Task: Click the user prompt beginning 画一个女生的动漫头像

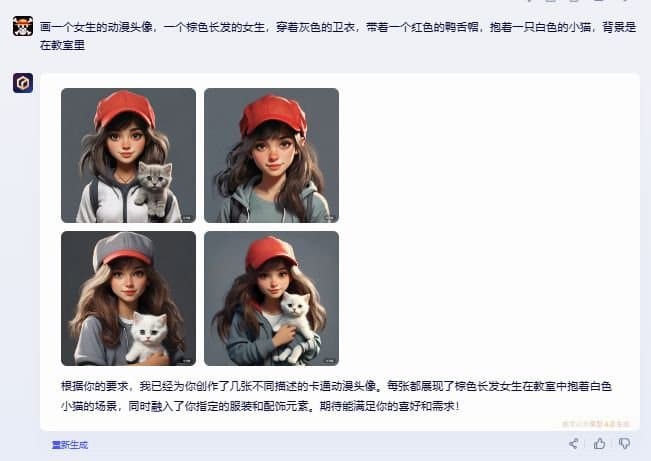Action: pyautogui.click(x=338, y=27)
